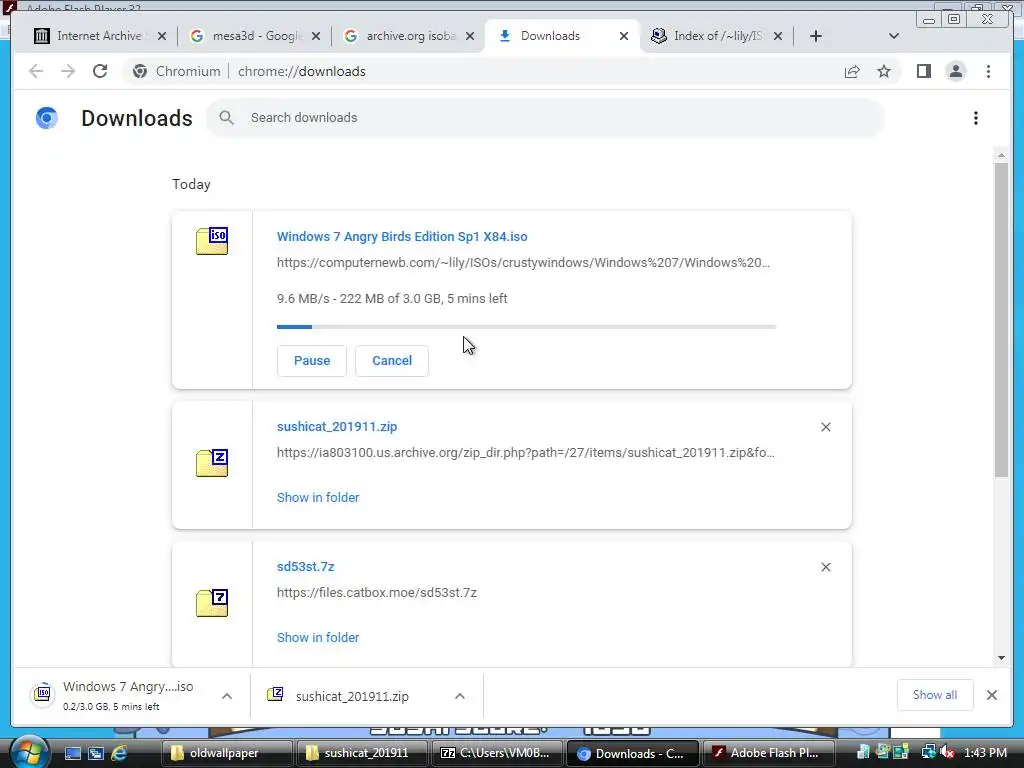This screenshot has width=1024, height=768.
Task: Click the ISO file icon
Action: [x=212, y=240]
